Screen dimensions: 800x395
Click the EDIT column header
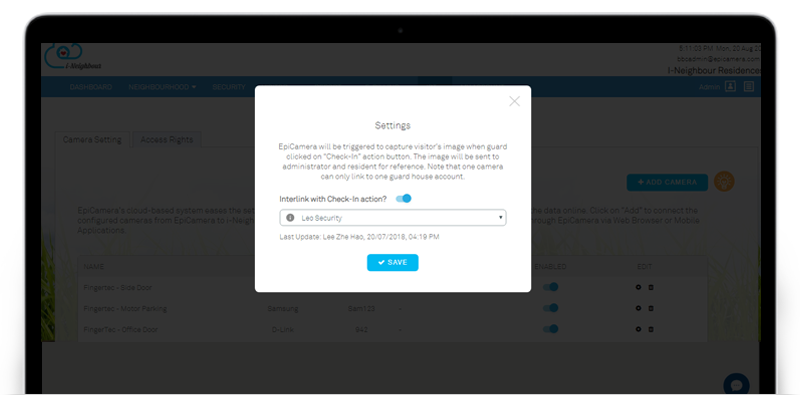click(x=644, y=267)
